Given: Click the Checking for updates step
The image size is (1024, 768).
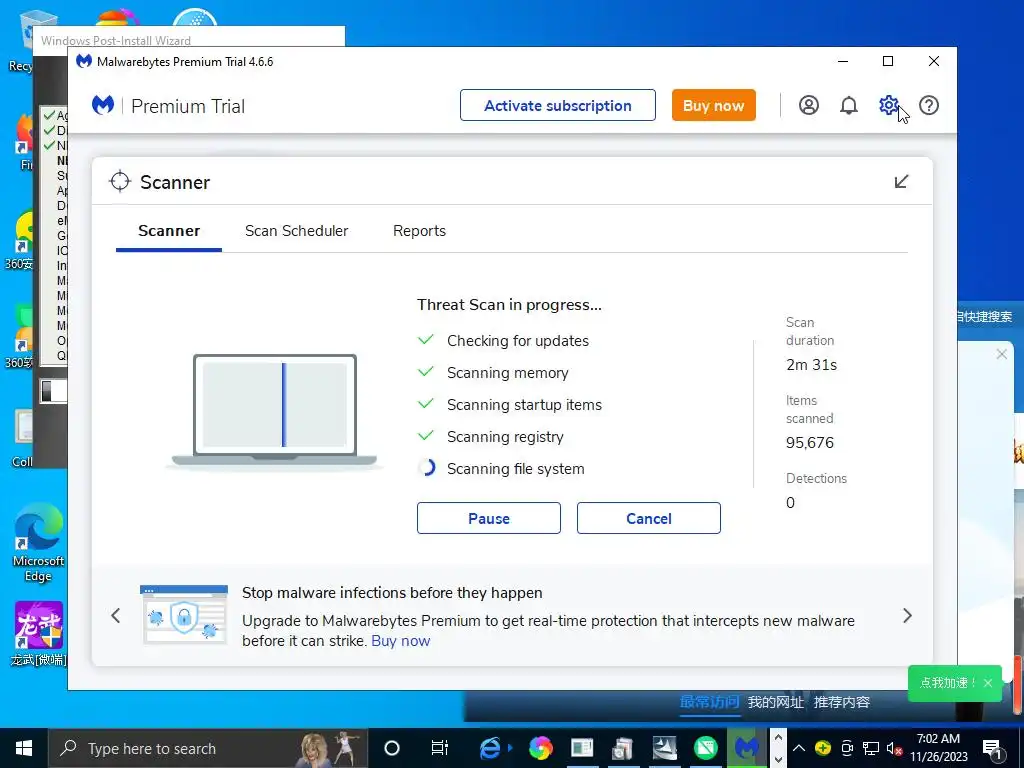Looking at the screenshot, I should pos(518,340).
